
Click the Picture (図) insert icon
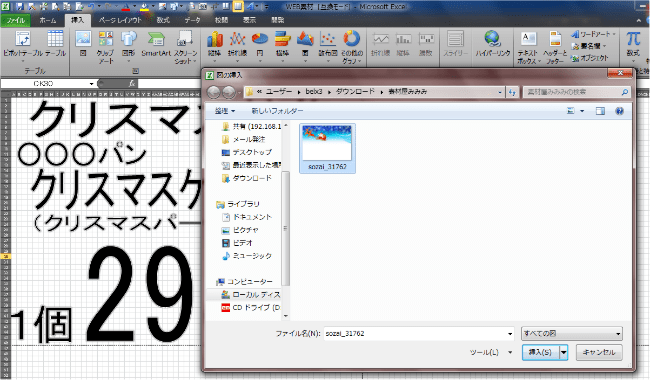(83, 39)
